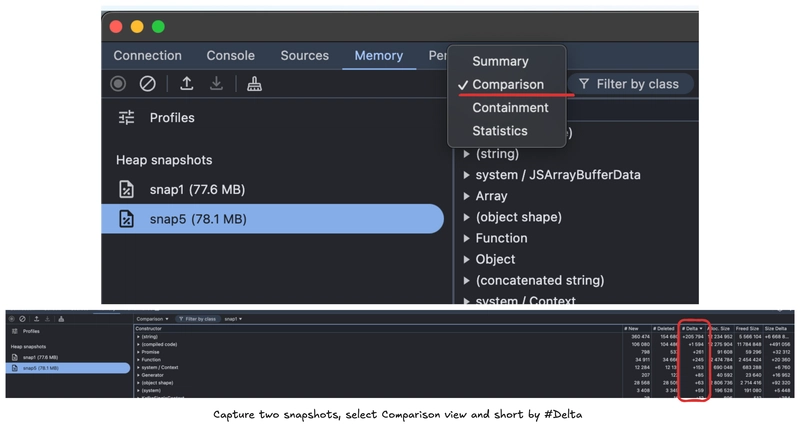Viewport: 800px width, 427px height.
Task: Open the Sources tab
Action: point(304,56)
